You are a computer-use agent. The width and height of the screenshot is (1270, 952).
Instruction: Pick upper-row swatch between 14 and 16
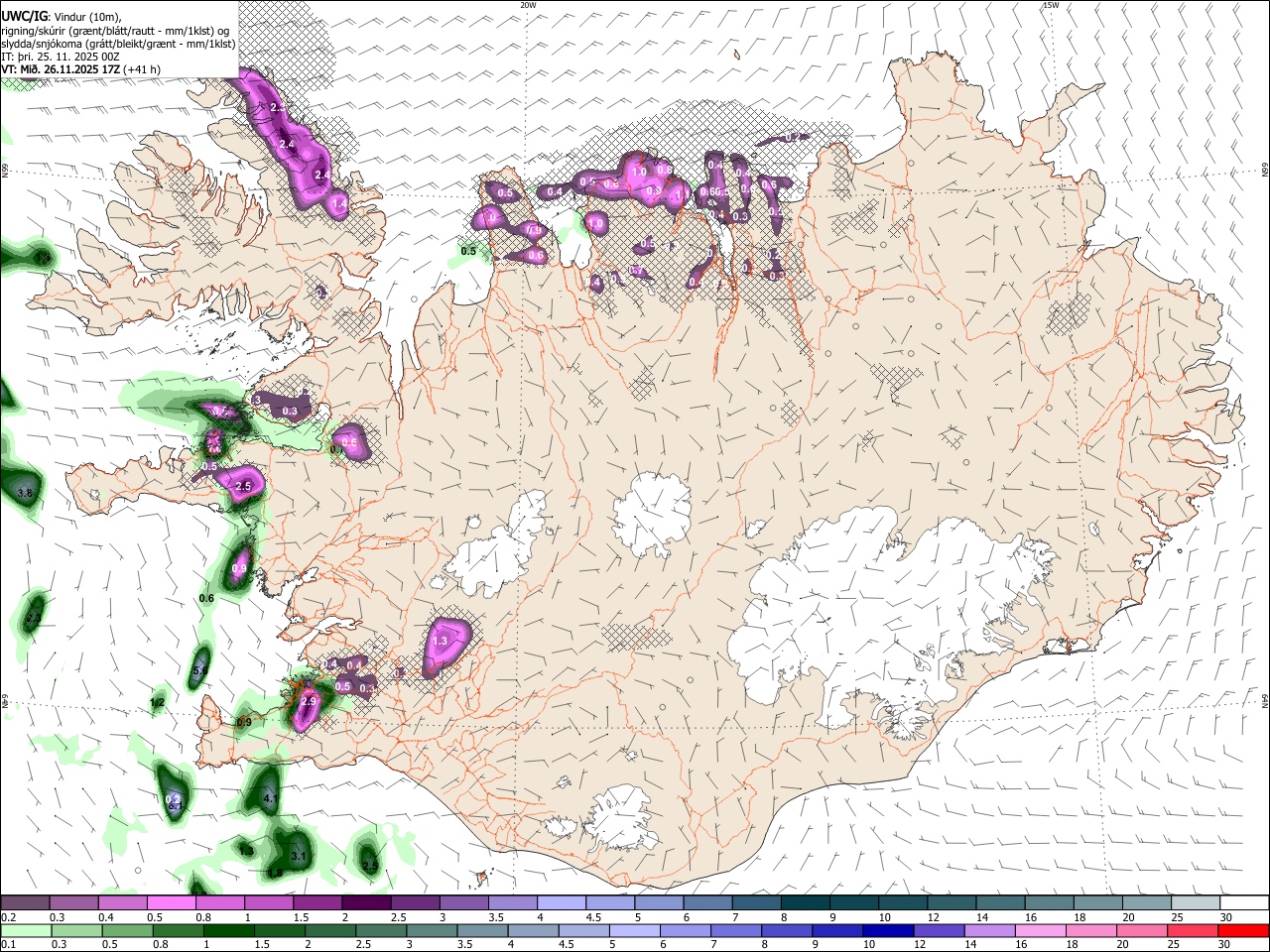(x=1000, y=903)
